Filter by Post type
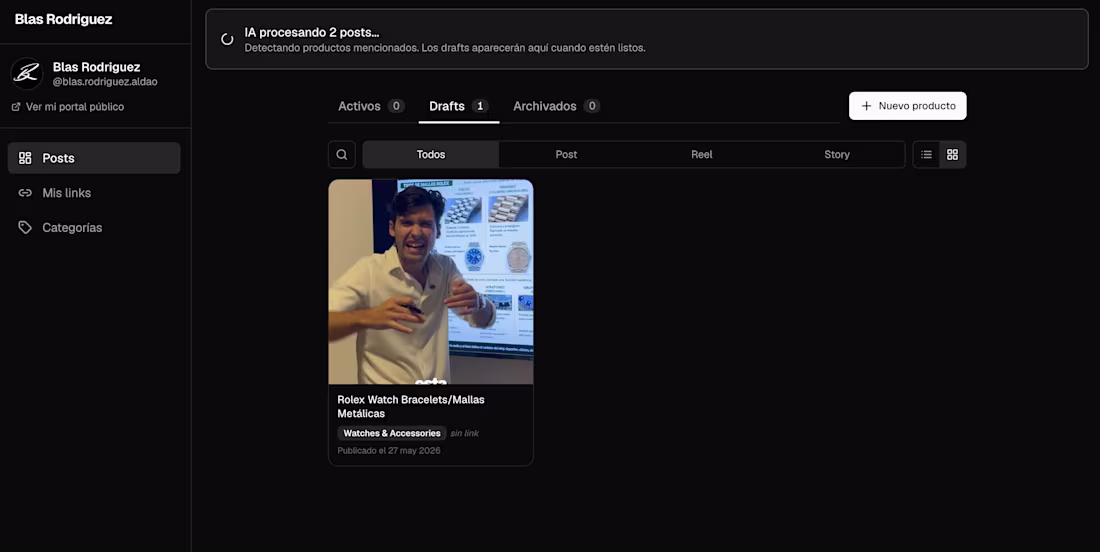The width and height of the screenshot is (1100, 552). tap(566, 154)
